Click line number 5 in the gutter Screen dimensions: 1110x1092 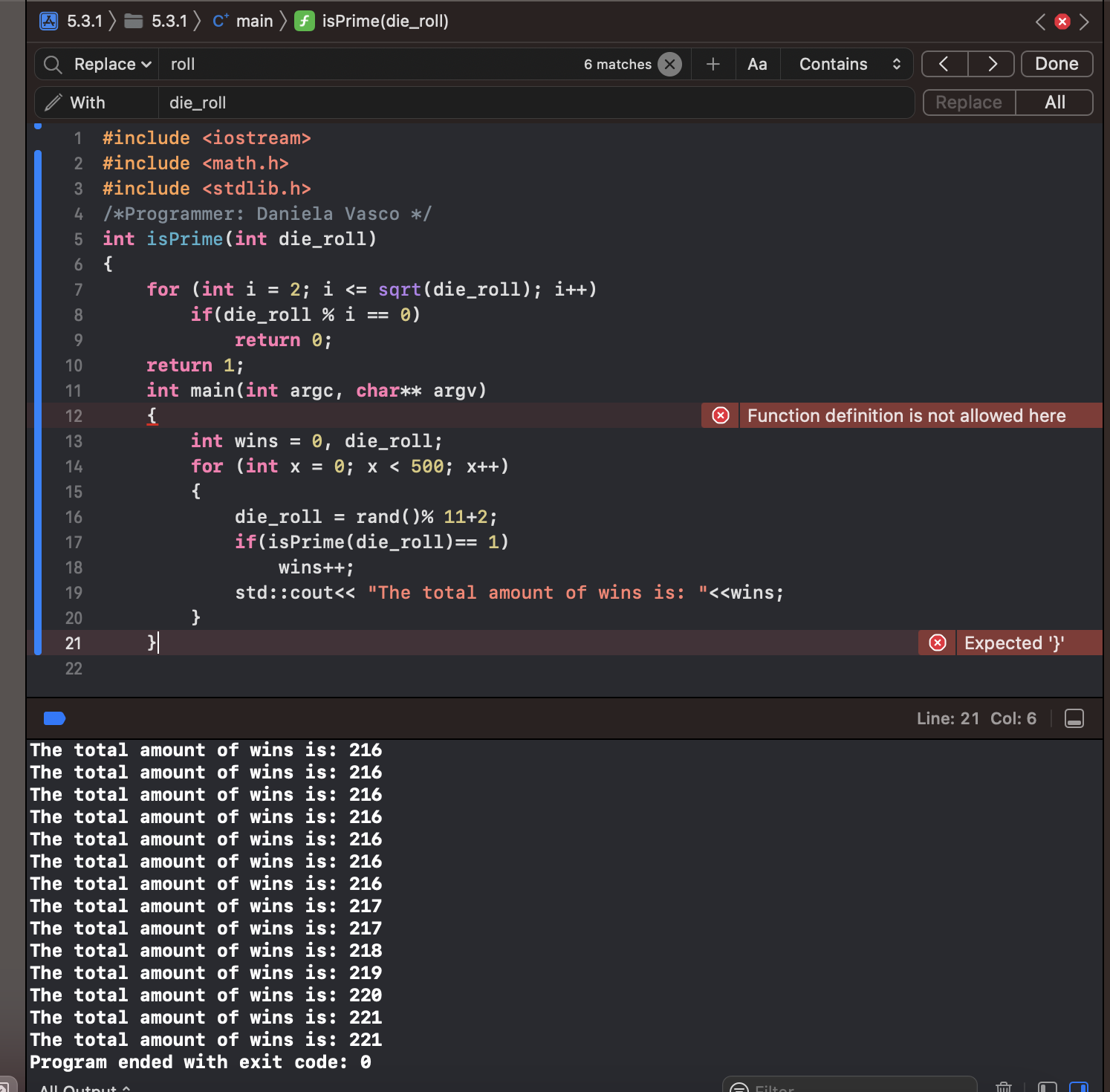[x=78, y=239]
